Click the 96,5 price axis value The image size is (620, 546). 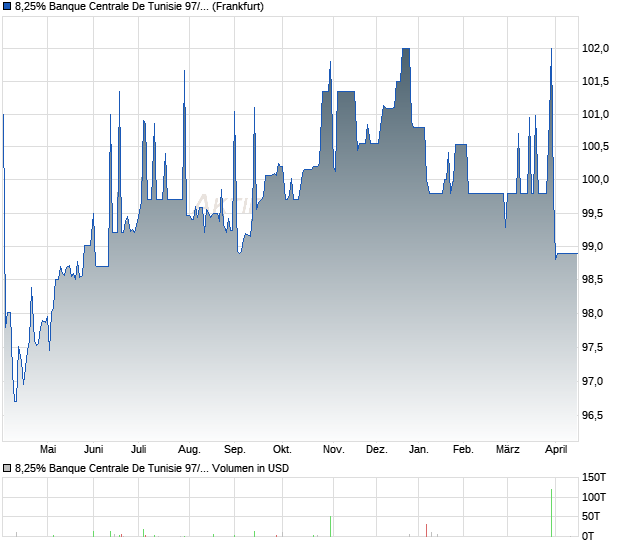[593, 416]
